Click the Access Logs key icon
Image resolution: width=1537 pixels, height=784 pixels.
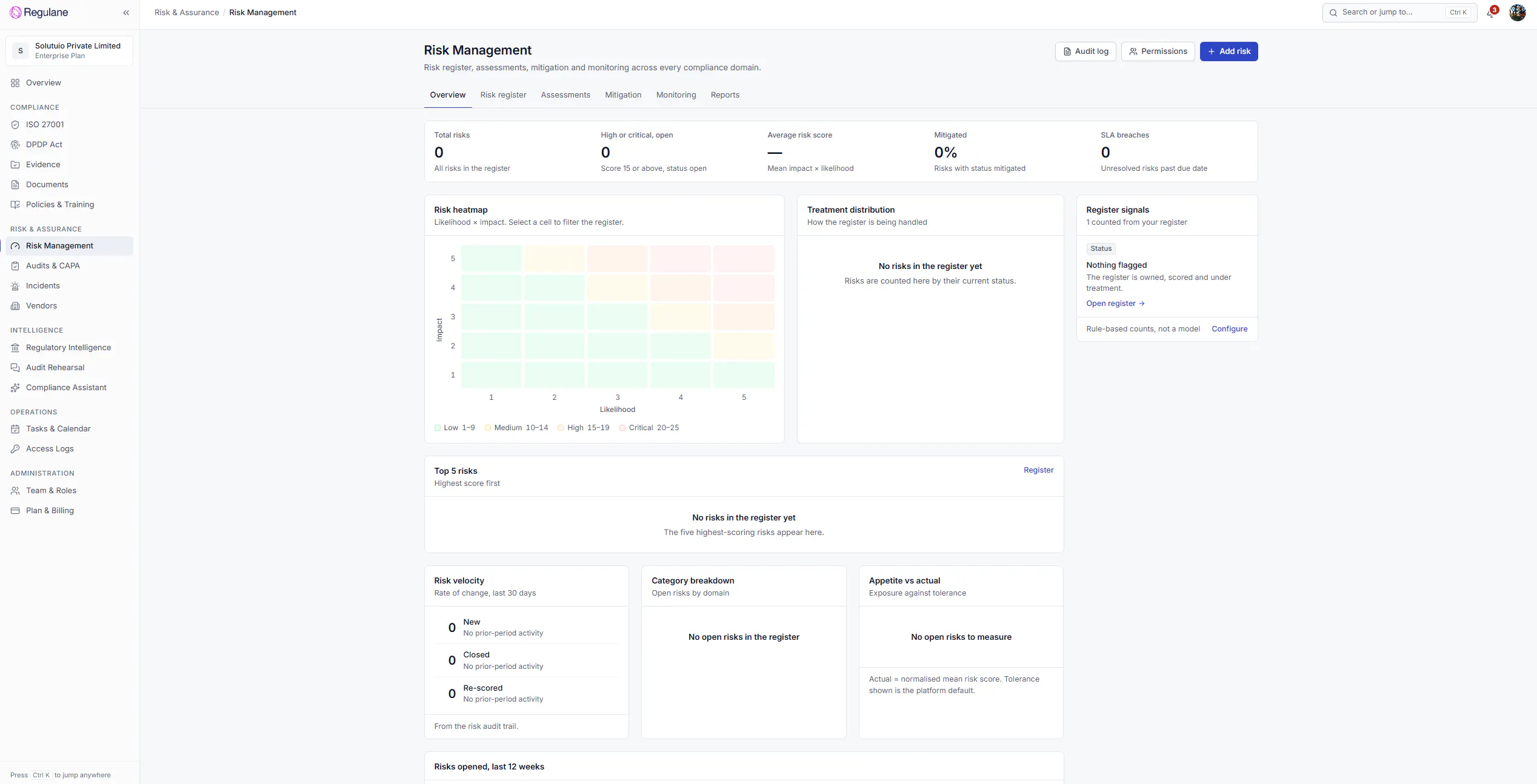coord(15,449)
